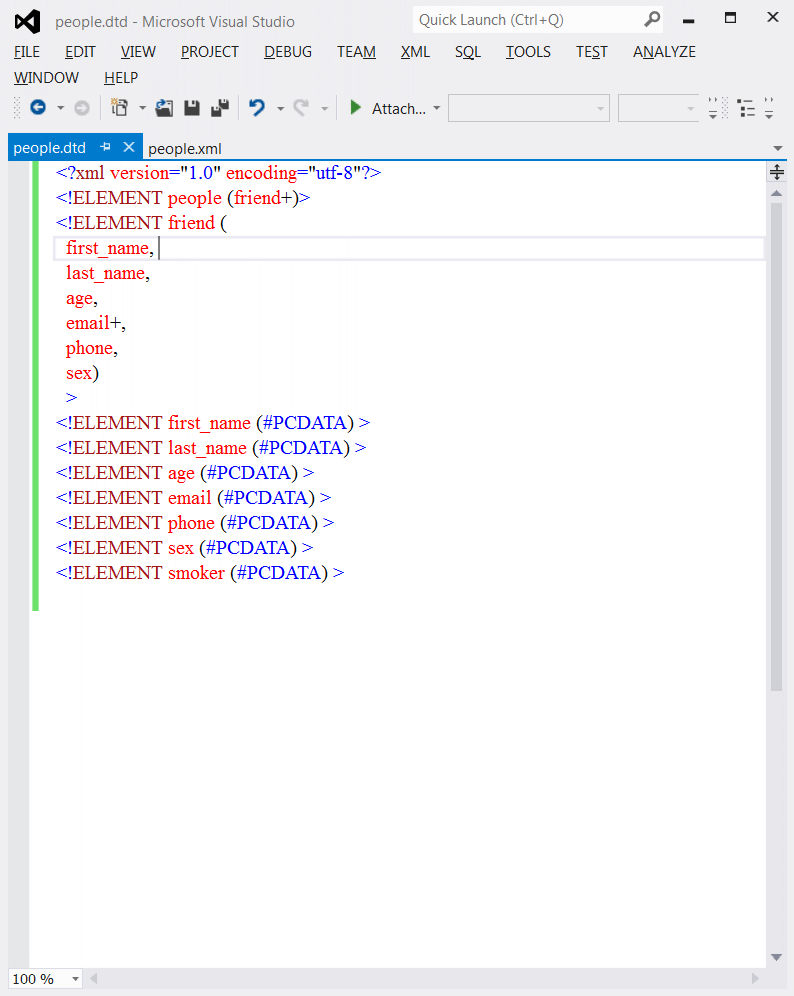Click the Navigate Backward arrow icon
This screenshot has height=996, width=794.
pos(38,108)
